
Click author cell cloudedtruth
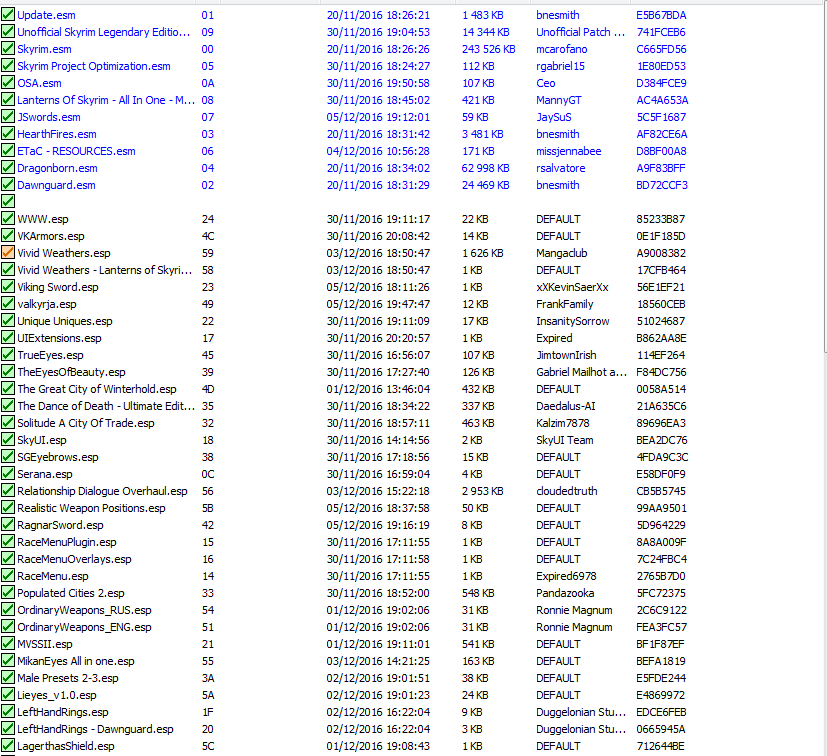click(x=567, y=491)
